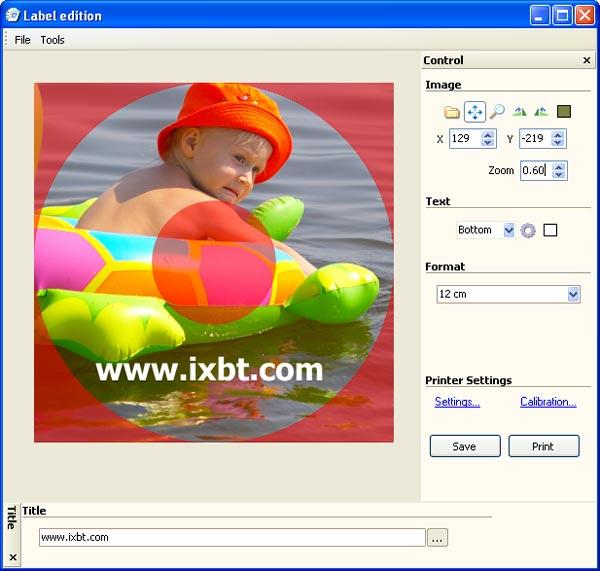Open the Bottom text position dropdown
This screenshot has width=600, height=571.
pyautogui.click(x=509, y=230)
